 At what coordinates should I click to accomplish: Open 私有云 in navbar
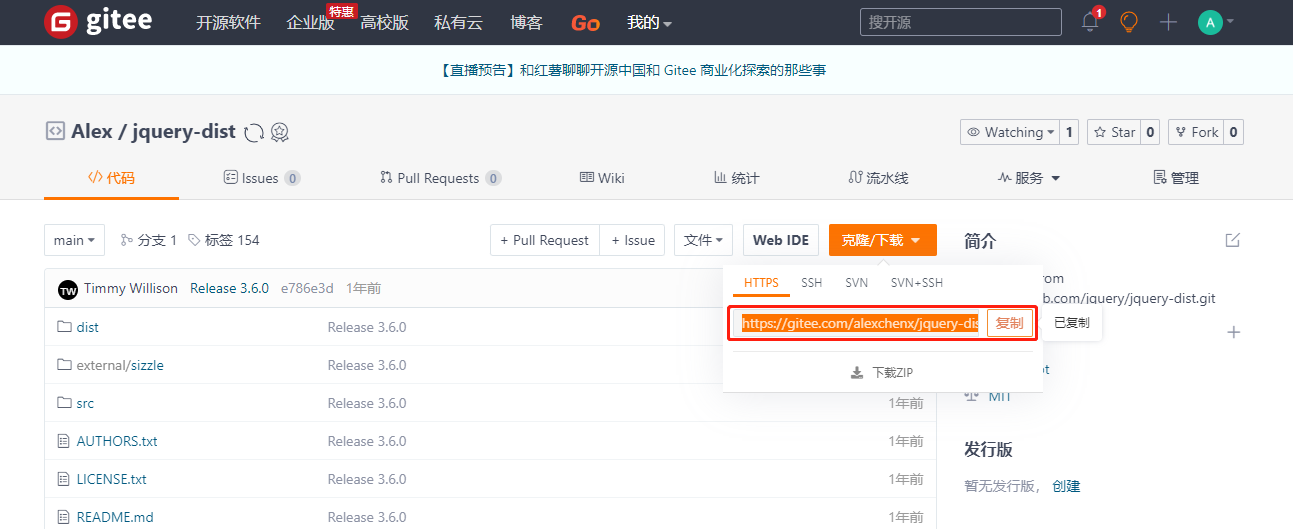click(x=459, y=22)
